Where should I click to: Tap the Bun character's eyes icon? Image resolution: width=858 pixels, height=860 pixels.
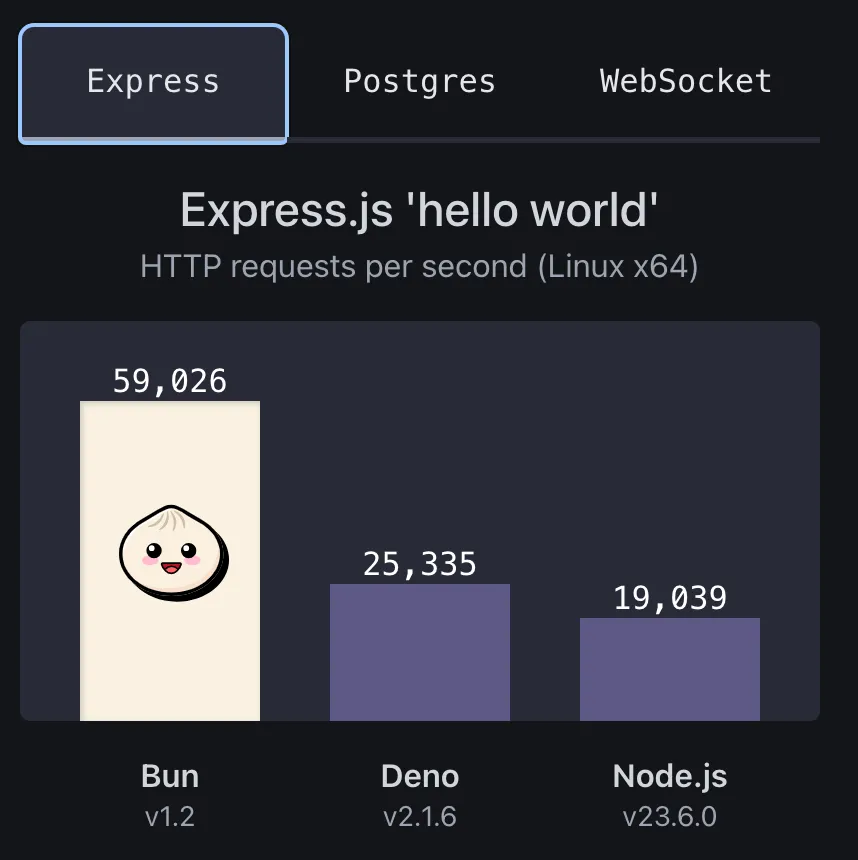click(170, 548)
